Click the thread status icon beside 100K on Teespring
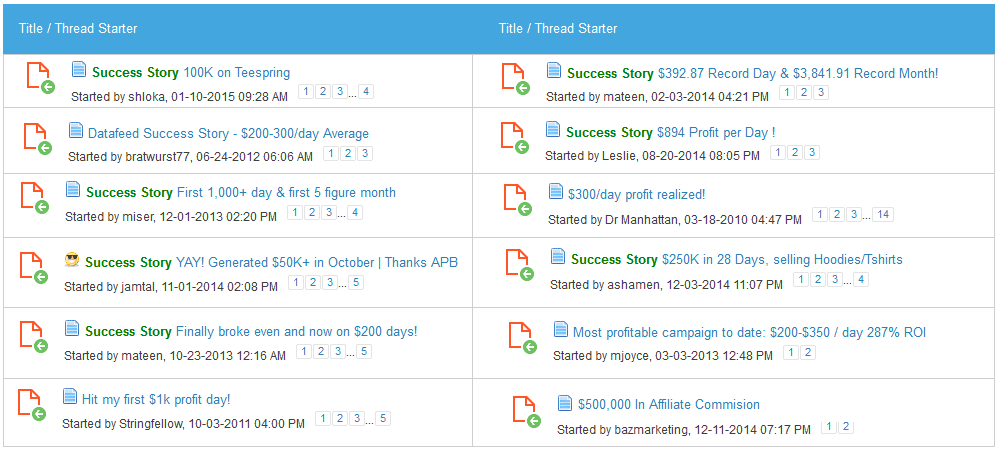 [x=40, y=78]
